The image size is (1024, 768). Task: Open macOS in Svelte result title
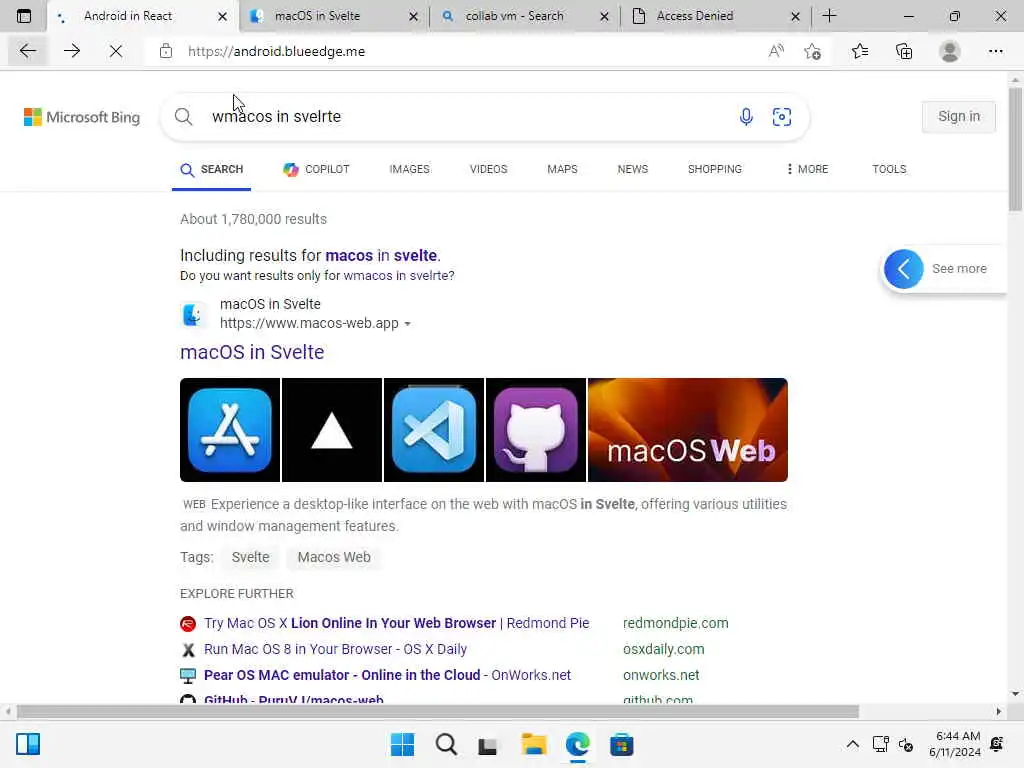[x=252, y=352]
